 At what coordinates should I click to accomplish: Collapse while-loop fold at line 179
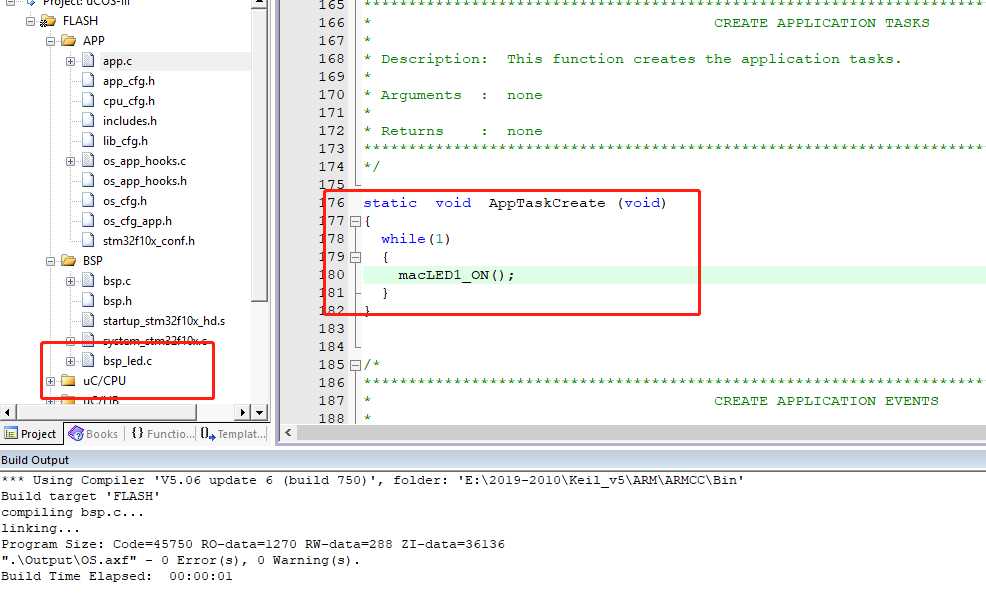click(355, 257)
